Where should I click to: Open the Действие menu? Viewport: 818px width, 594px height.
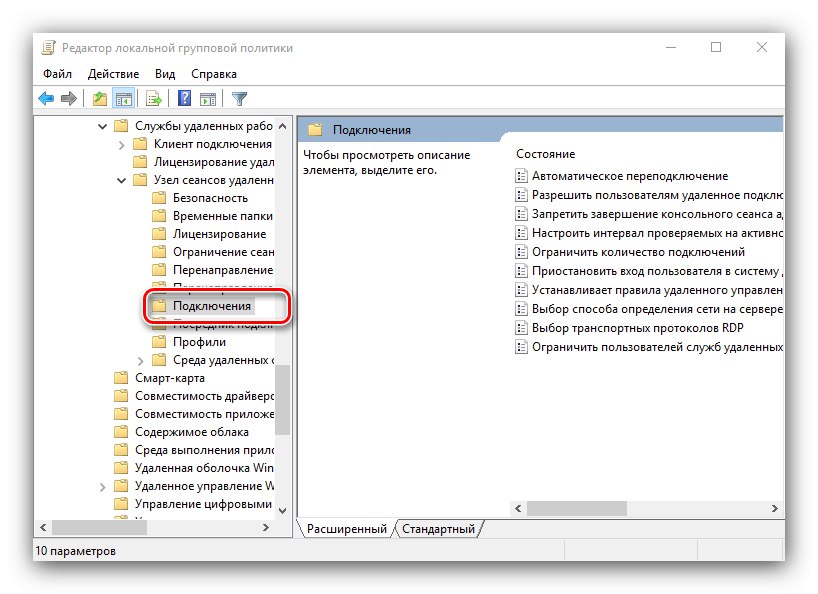114,73
